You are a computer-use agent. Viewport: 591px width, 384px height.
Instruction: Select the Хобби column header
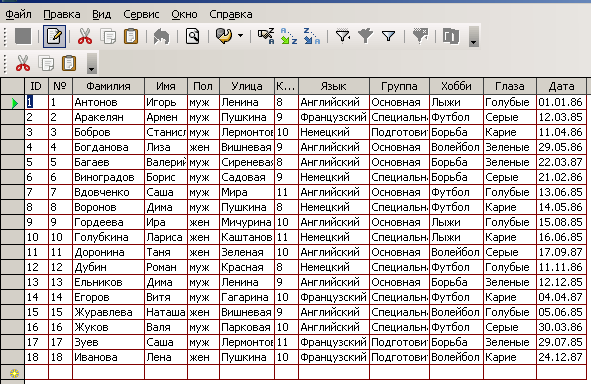tap(456, 86)
